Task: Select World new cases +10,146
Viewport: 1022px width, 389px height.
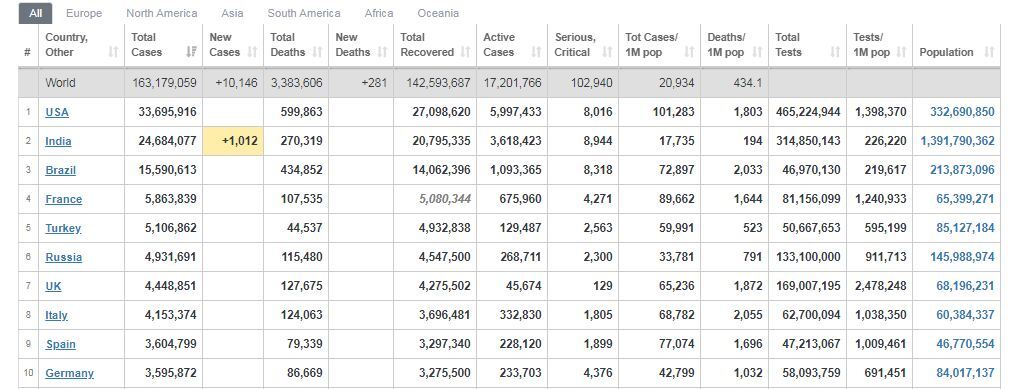Action: coord(236,83)
